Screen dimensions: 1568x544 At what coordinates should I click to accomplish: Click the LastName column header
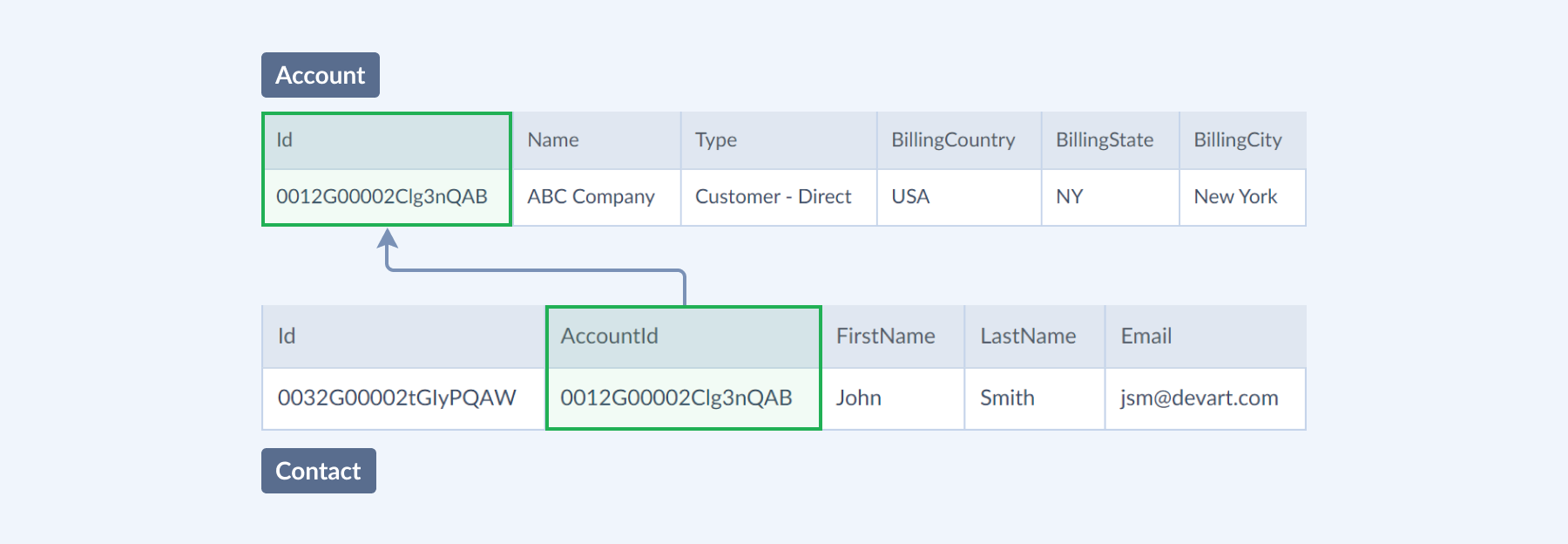tap(1035, 337)
